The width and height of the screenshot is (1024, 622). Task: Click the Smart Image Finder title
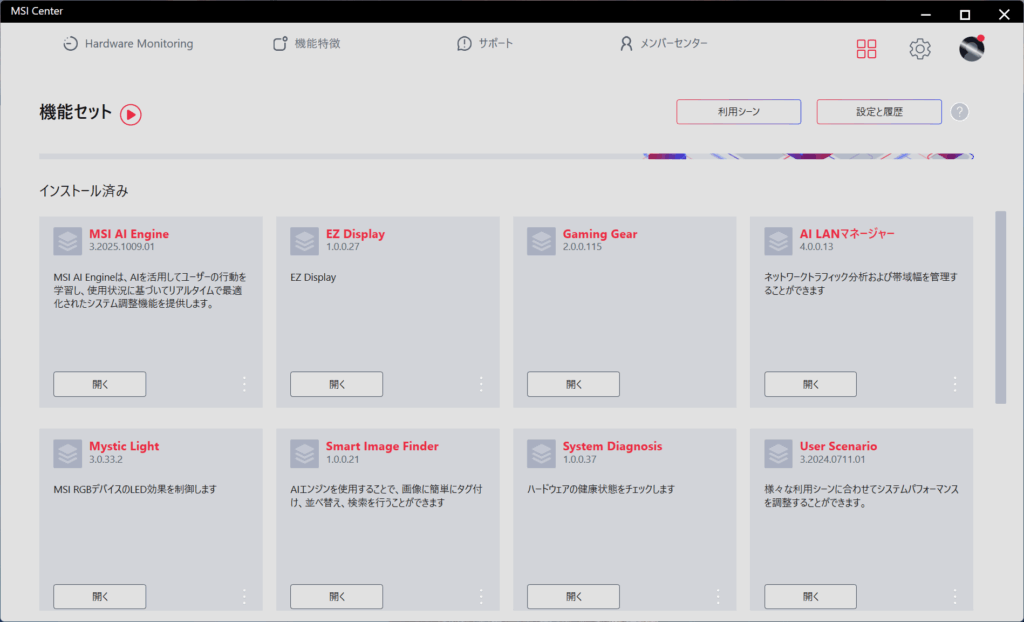click(x=382, y=446)
